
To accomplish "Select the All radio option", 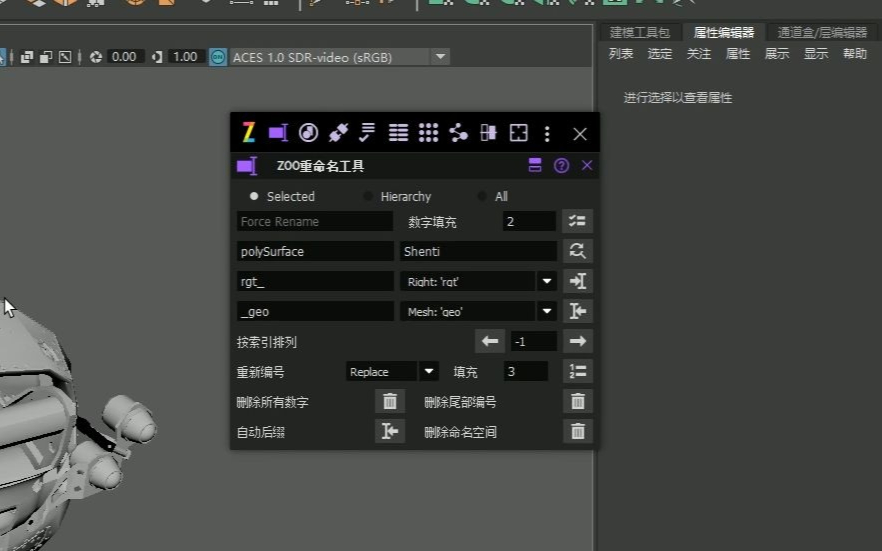I will (x=482, y=196).
